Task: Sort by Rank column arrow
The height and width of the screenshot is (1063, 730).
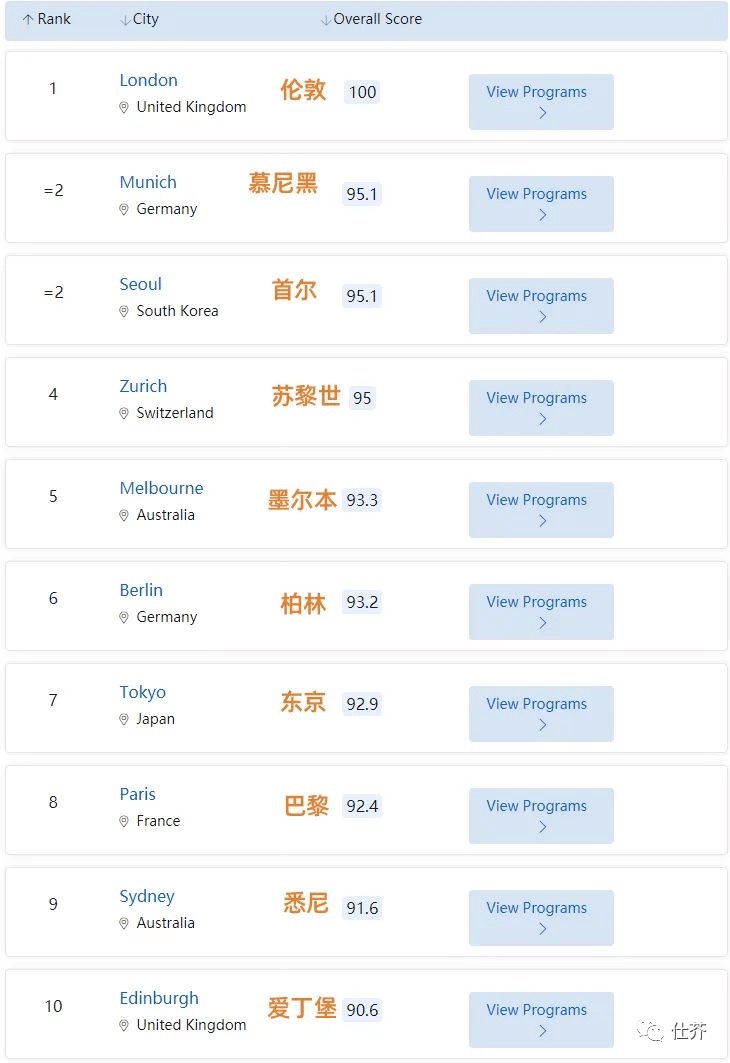Action: 28,20
